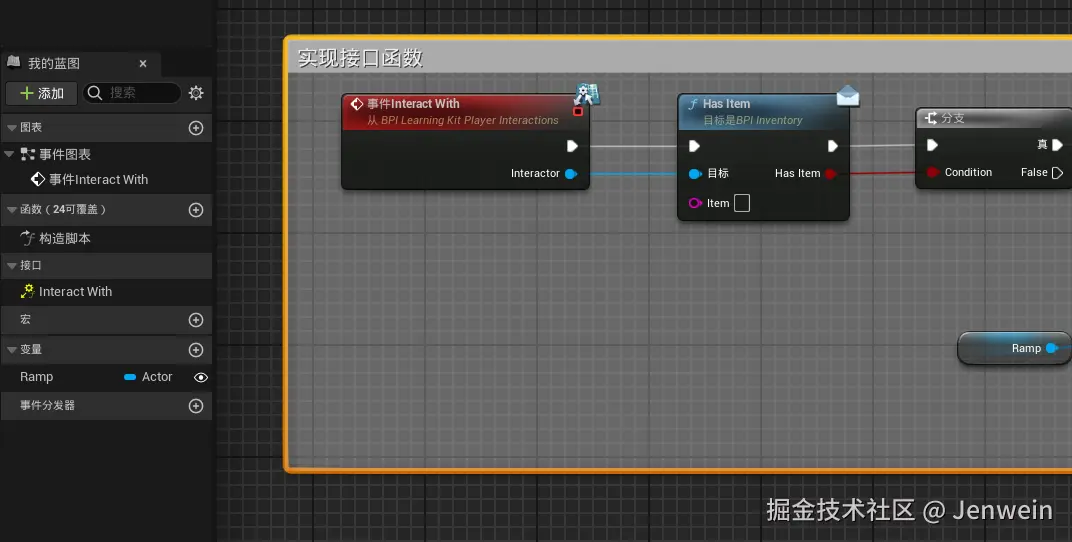Select the 宏 section header
Viewport: 1072px width, 542px height.
(106, 320)
